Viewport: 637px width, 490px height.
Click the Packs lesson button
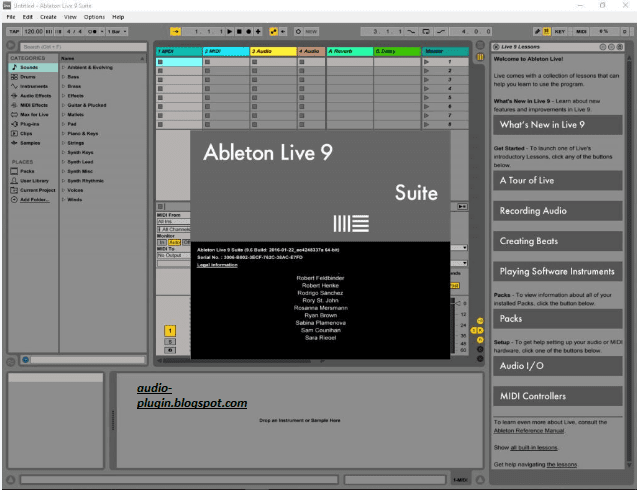point(557,319)
